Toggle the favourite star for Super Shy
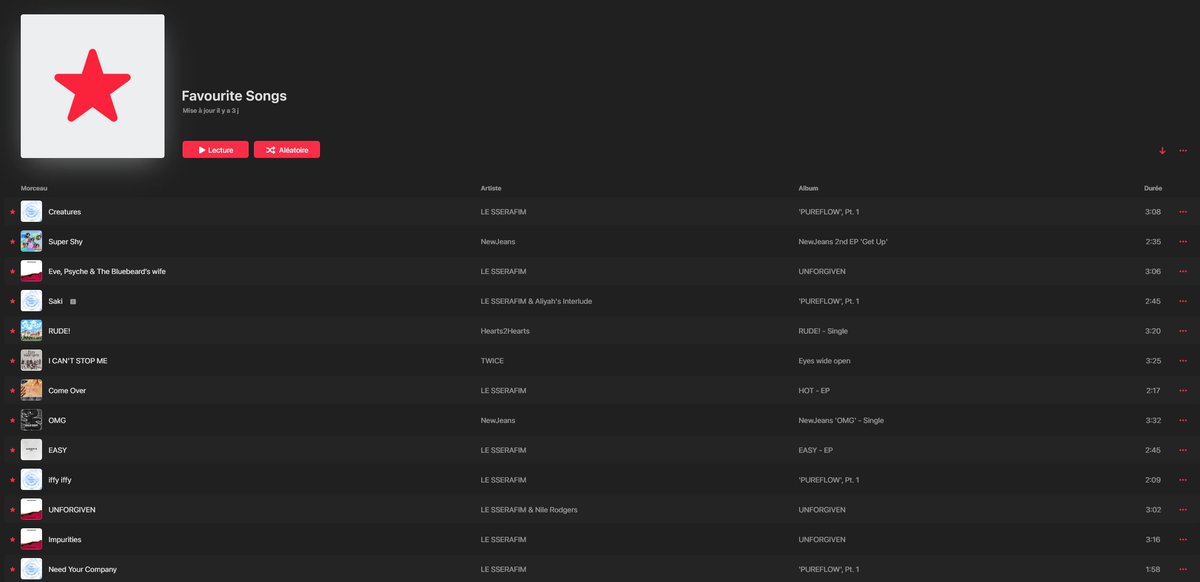The width and height of the screenshot is (1200, 582). click(x=13, y=242)
